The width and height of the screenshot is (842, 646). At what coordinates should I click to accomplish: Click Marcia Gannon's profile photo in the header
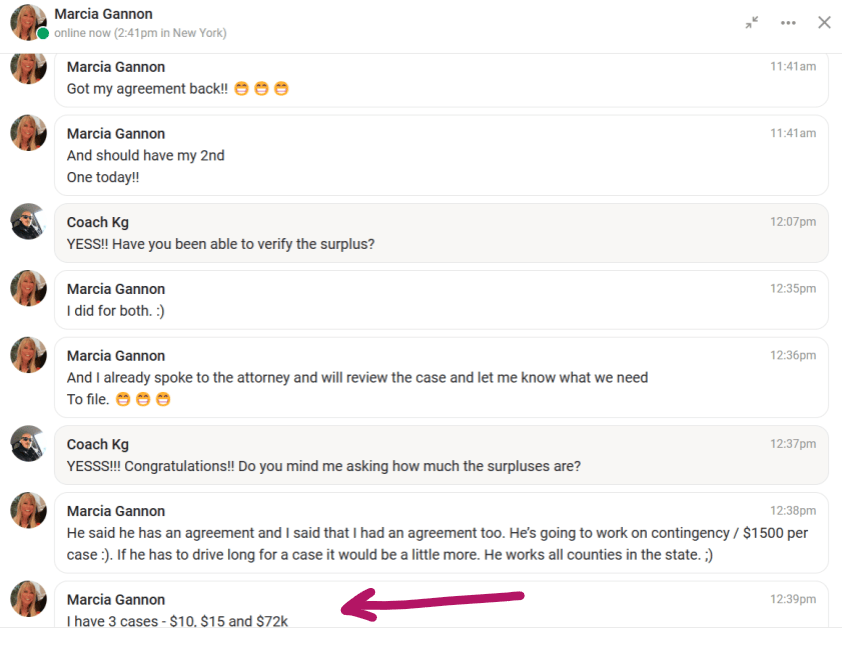(x=28, y=22)
